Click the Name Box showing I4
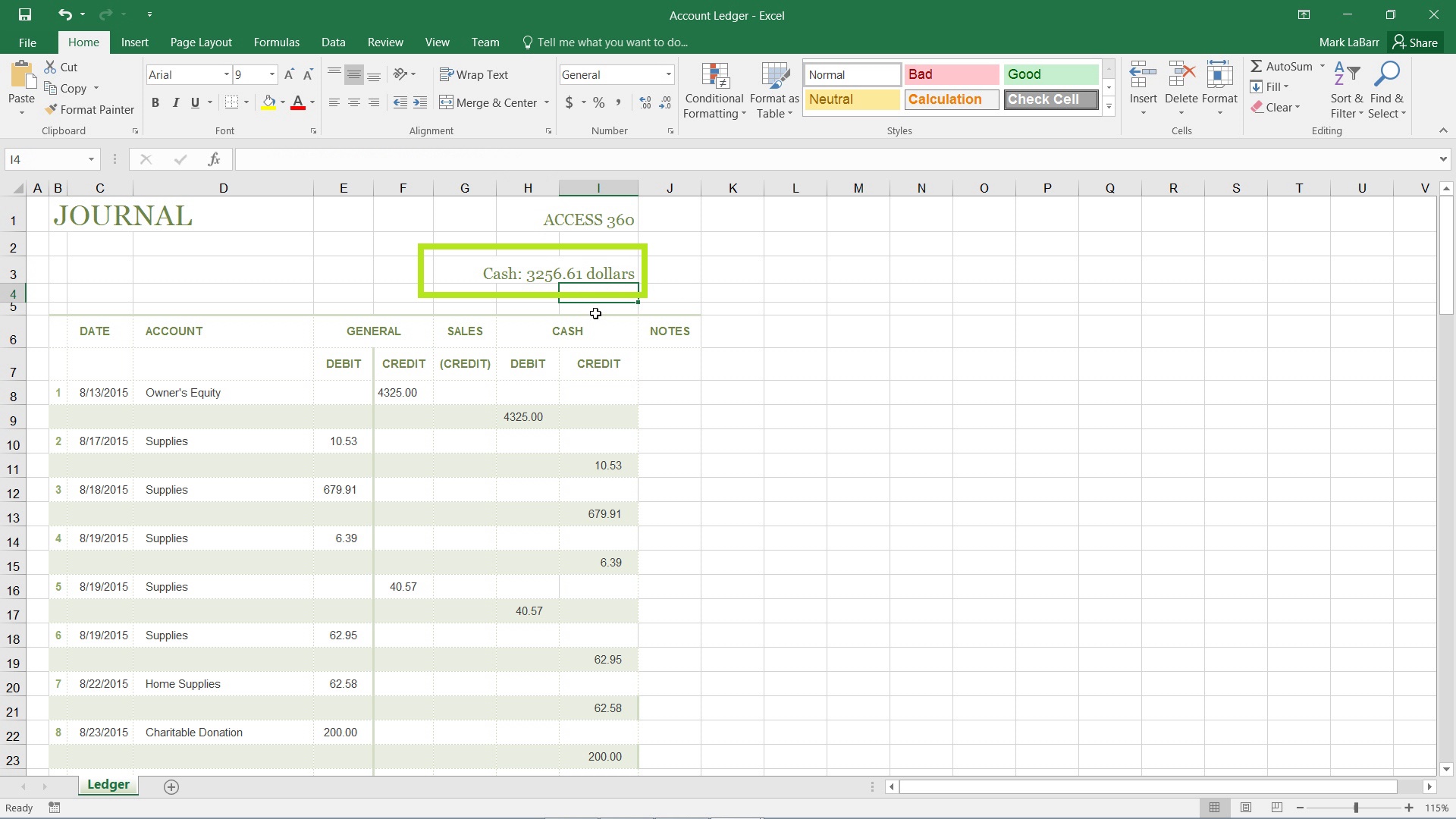1456x819 pixels. click(52, 159)
